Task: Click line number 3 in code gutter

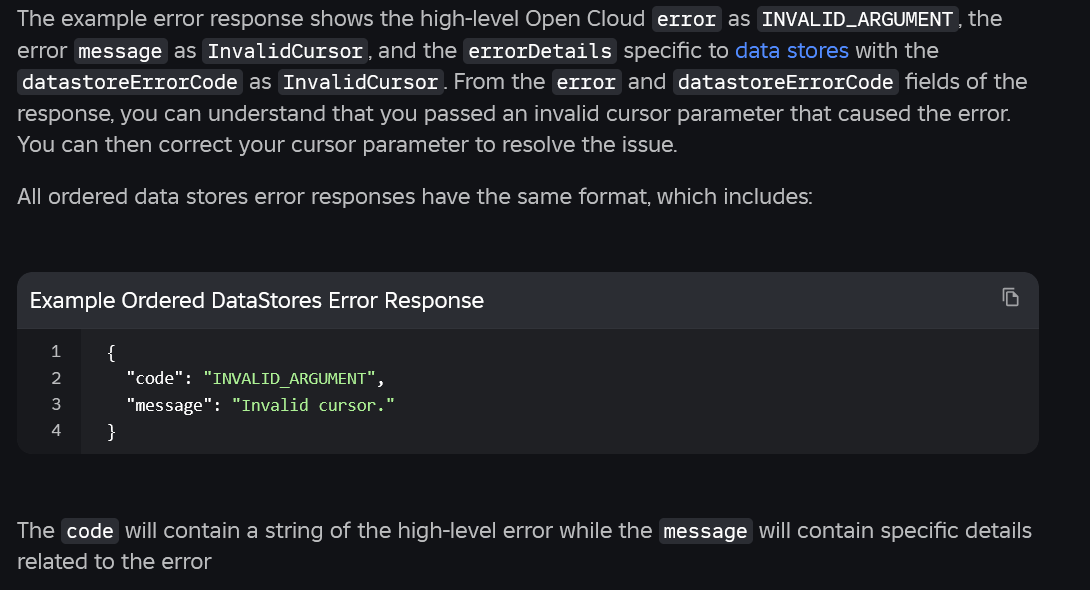Action: click(56, 404)
